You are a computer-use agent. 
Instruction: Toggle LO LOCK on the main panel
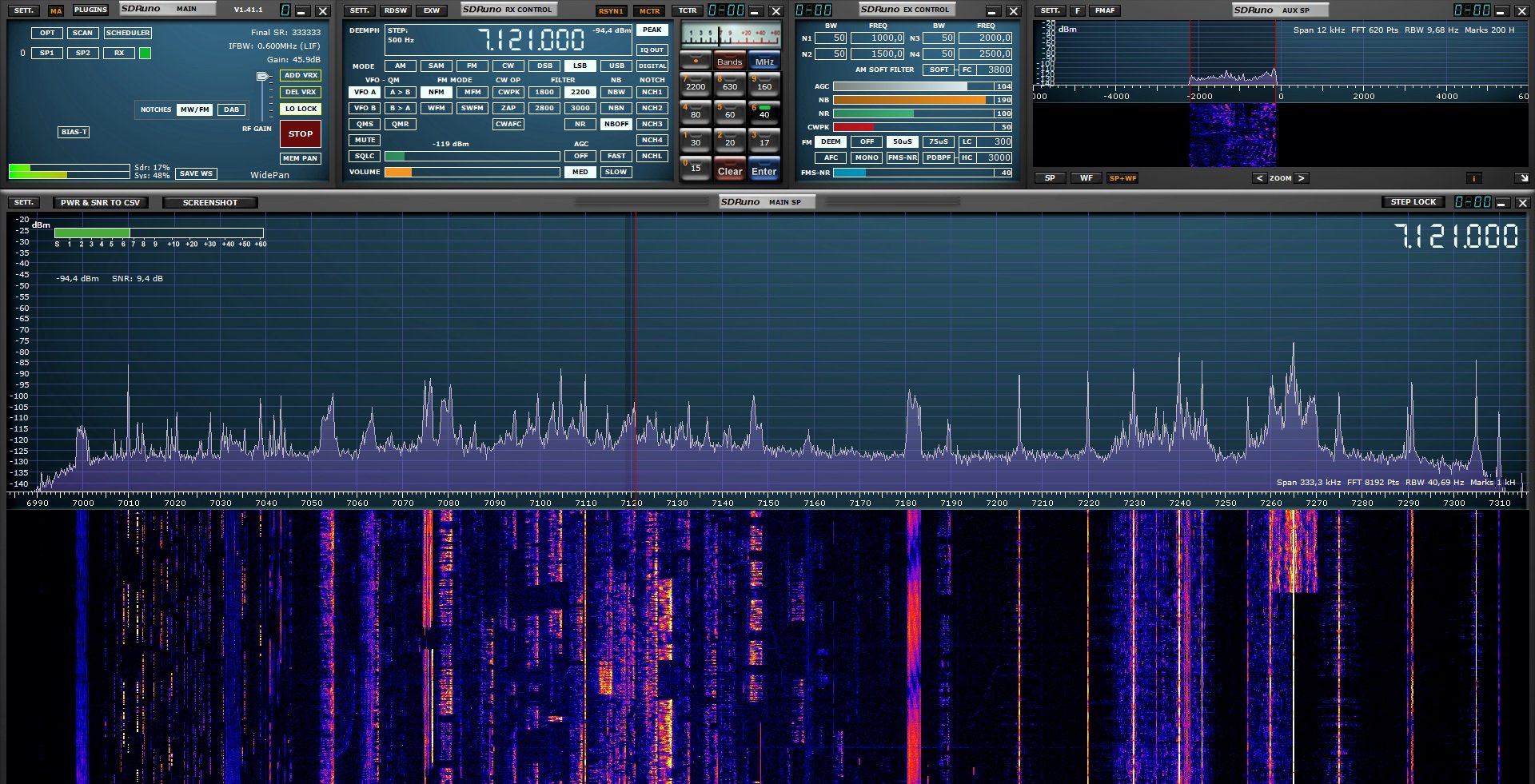pyautogui.click(x=301, y=109)
